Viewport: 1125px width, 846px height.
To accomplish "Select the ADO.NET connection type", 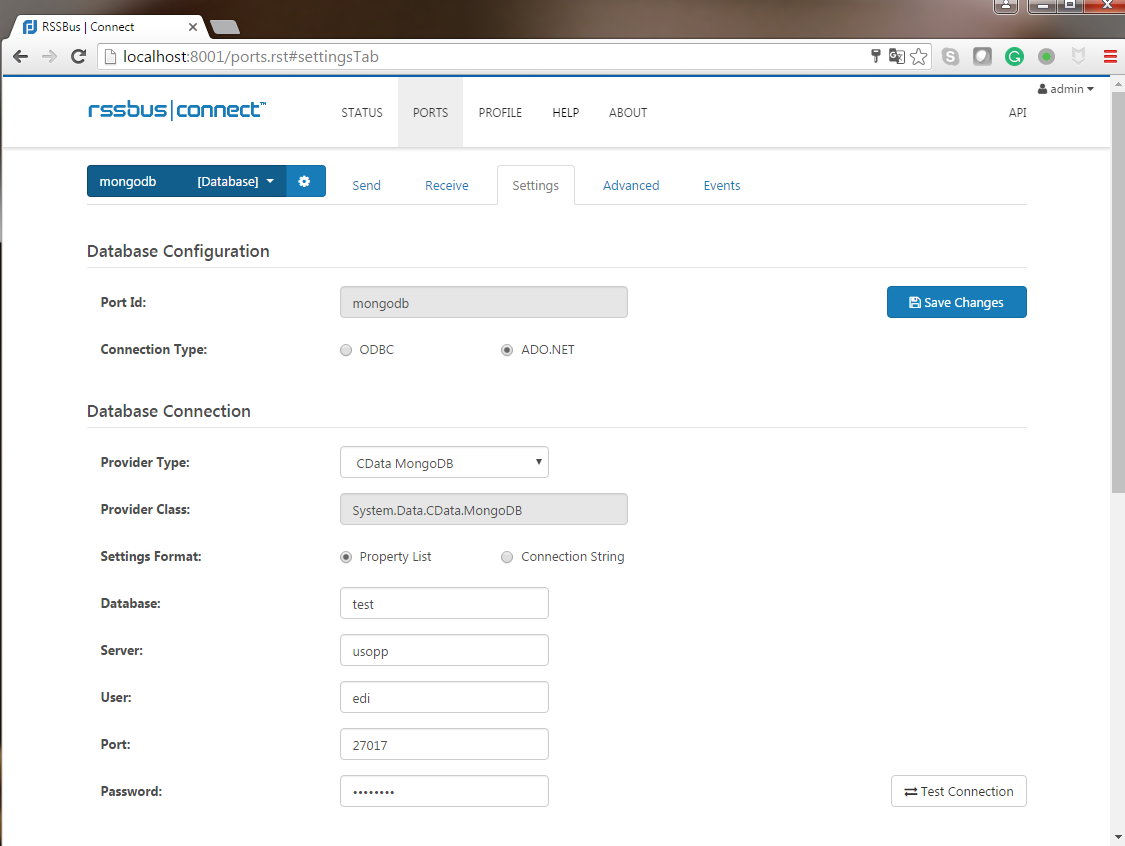I will (x=507, y=350).
